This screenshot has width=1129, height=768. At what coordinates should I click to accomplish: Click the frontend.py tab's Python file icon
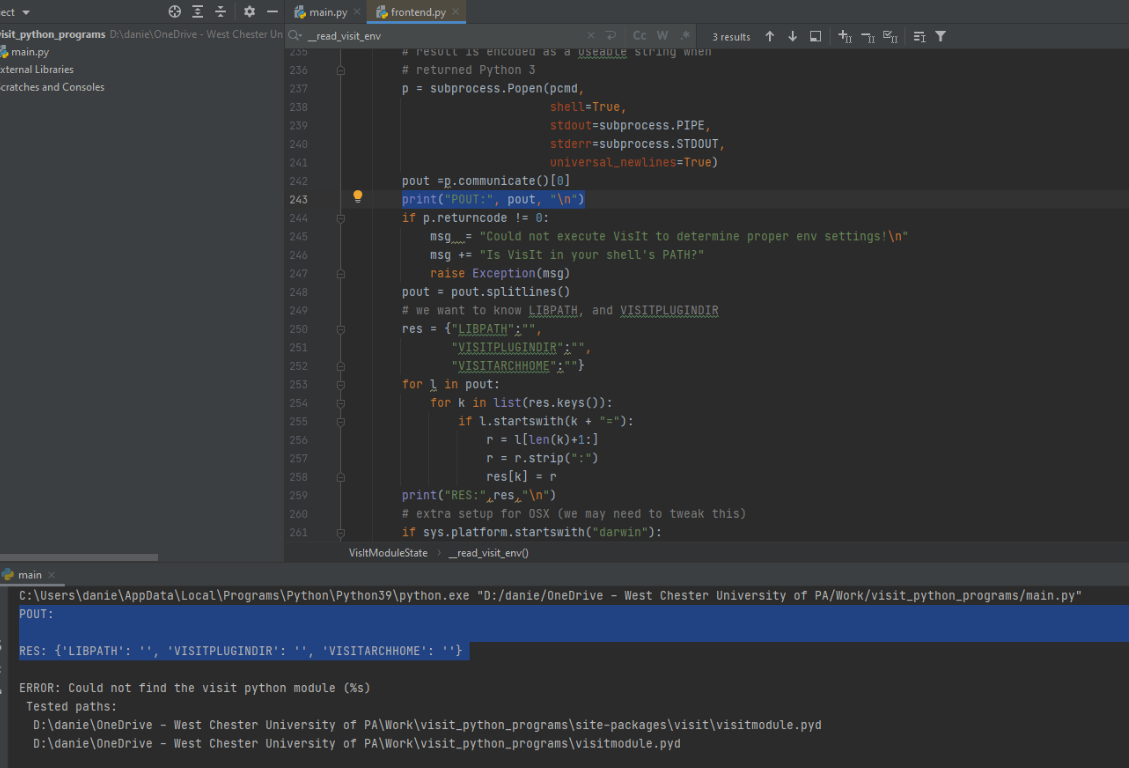382,12
